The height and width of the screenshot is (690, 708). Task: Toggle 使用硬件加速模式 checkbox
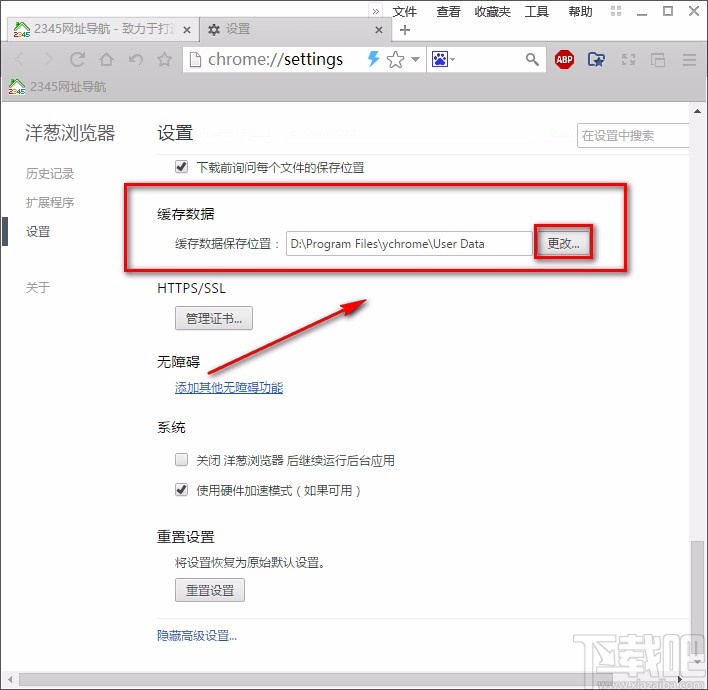click(x=182, y=490)
